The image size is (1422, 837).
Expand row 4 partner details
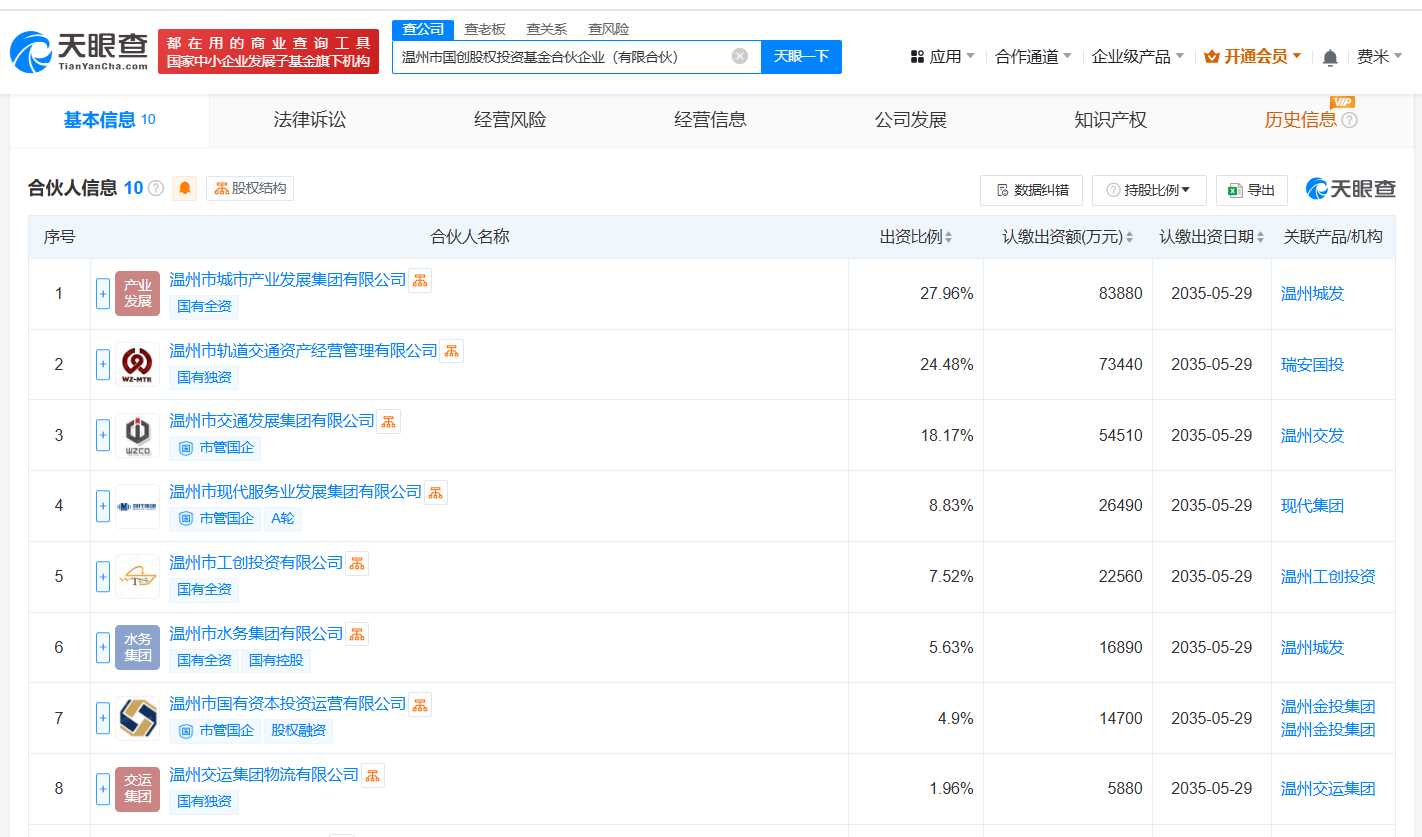click(103, 506)
